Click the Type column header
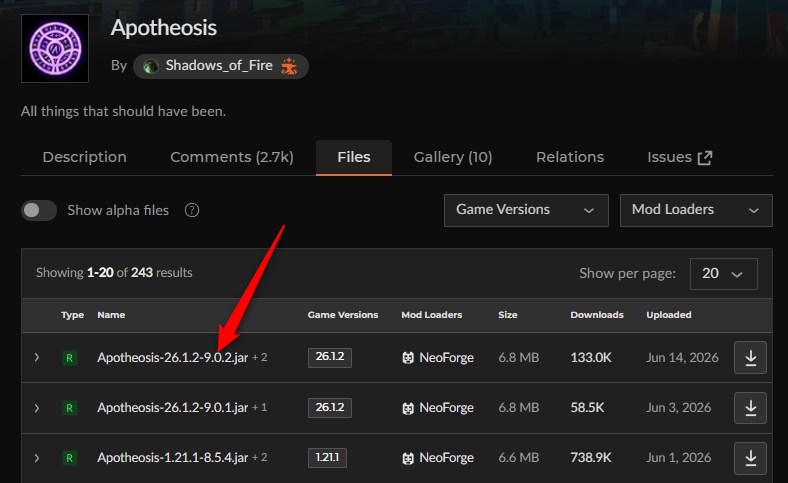The width and height of the screenshot is (788, 483). pyautogui.click(x=72, y=315)
